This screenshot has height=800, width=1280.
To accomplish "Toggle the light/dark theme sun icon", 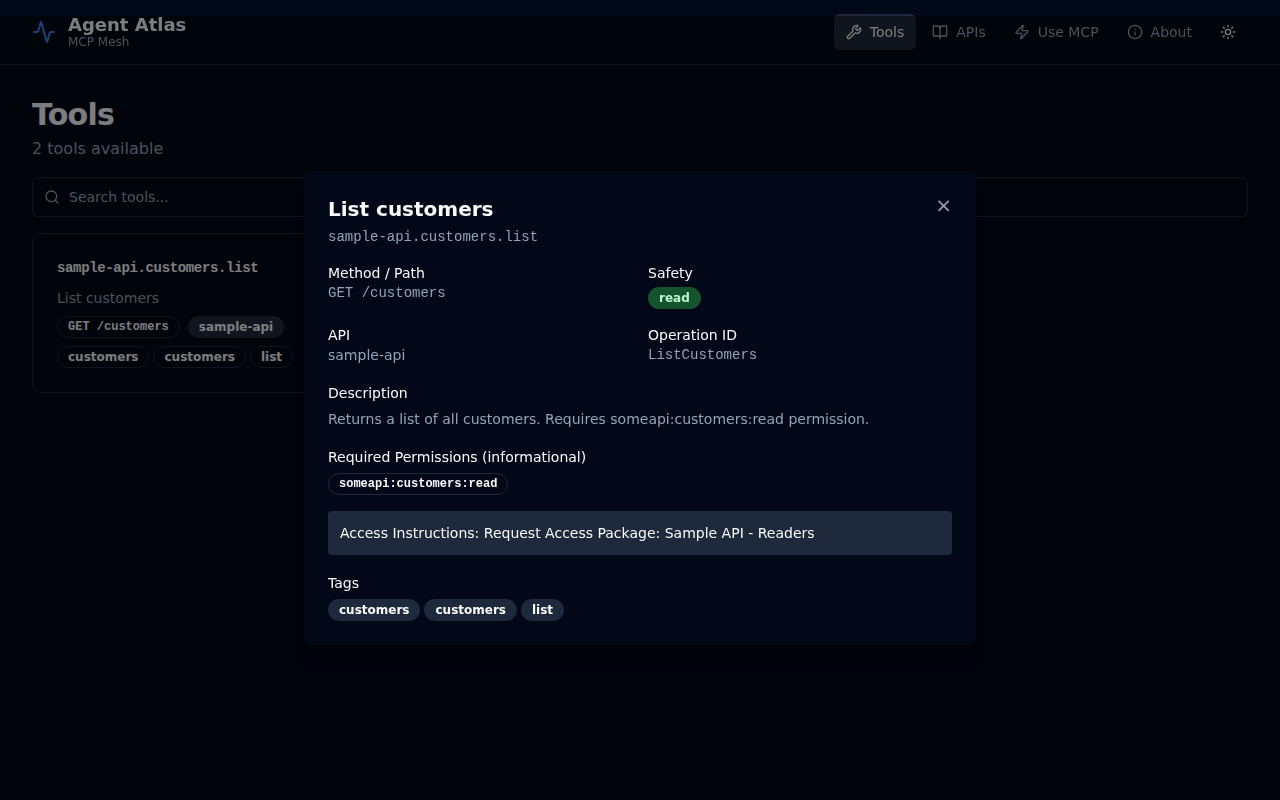I will (x=1228, y=32).
